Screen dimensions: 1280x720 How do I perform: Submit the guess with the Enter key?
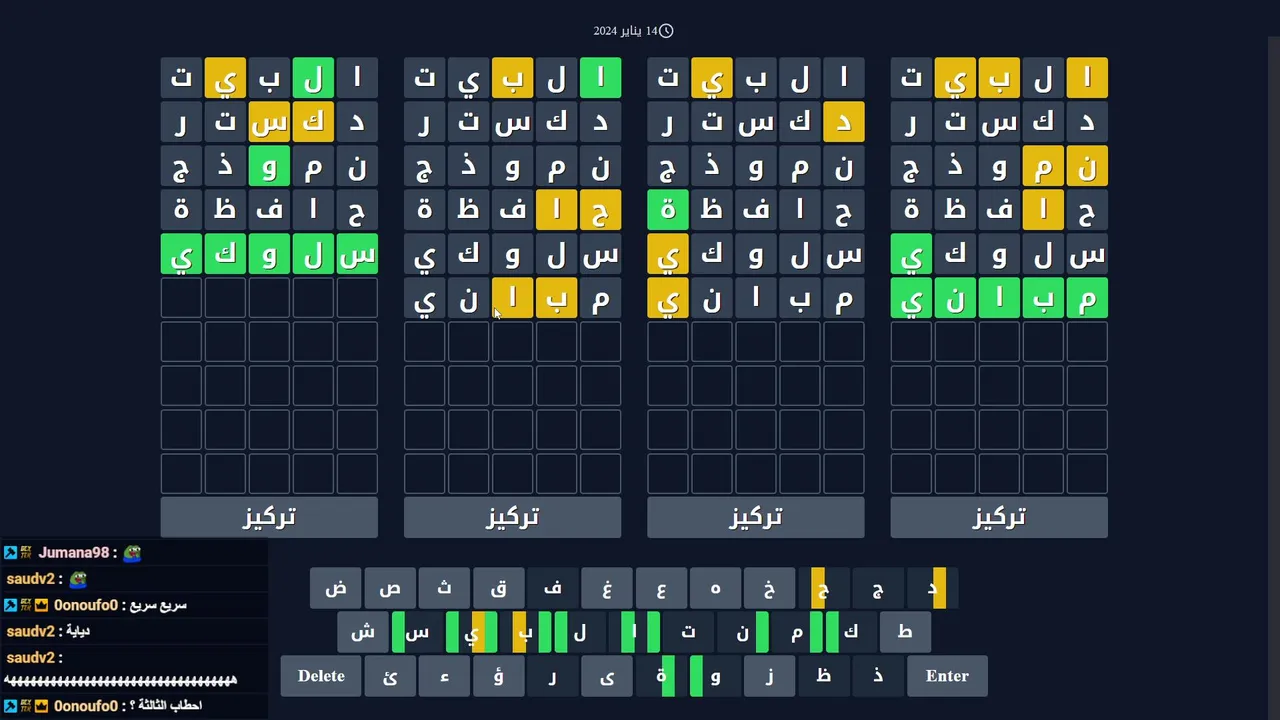click(x=947, y=676)
